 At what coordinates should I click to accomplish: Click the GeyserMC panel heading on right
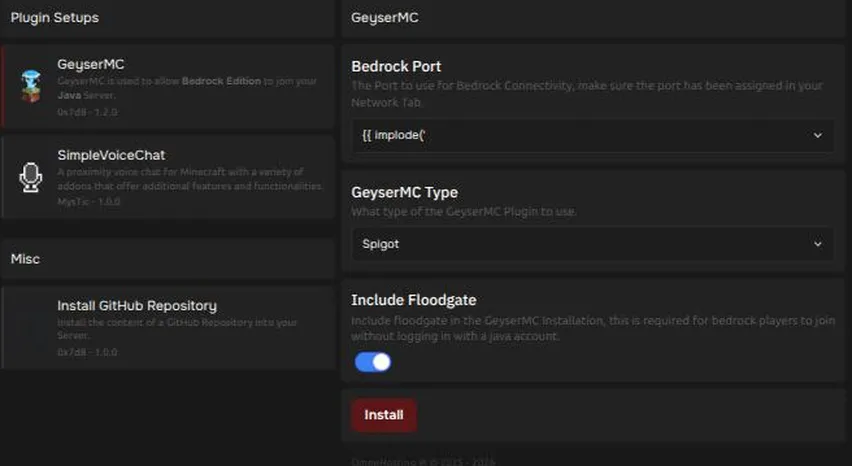[x=385, y=17]
